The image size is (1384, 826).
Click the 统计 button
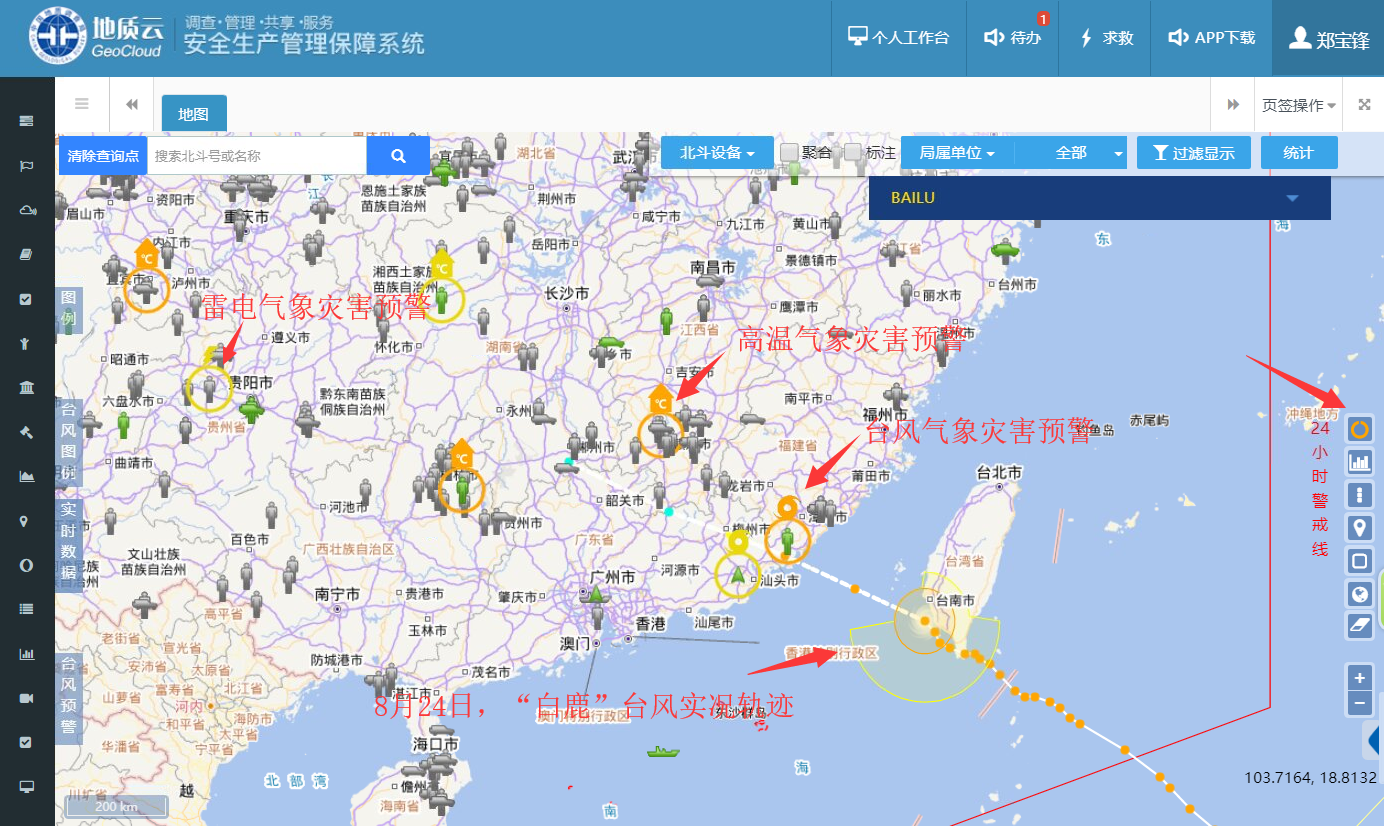coord(1298,153)
